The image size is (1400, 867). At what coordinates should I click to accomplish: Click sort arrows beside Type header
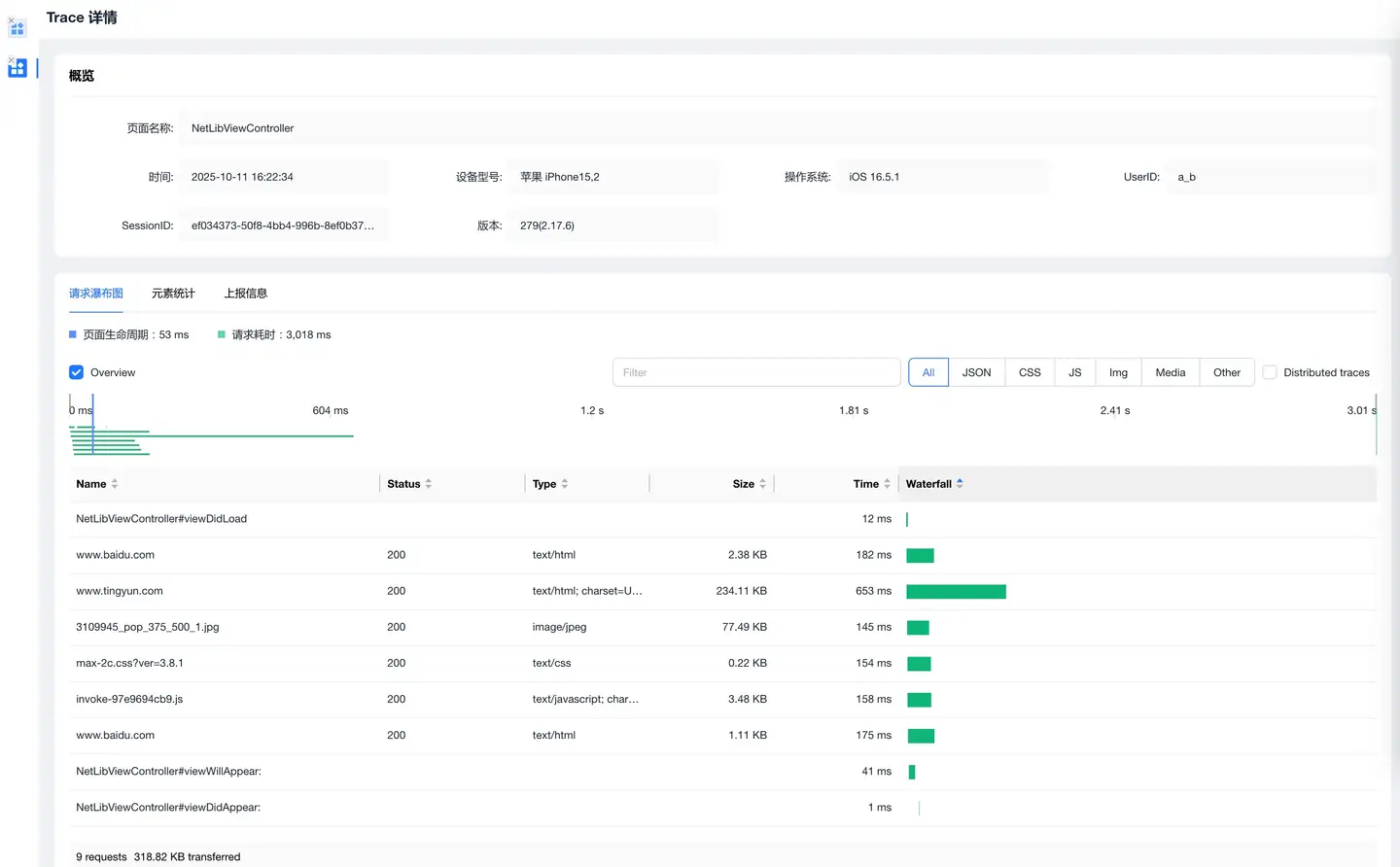tap(565, 484)
